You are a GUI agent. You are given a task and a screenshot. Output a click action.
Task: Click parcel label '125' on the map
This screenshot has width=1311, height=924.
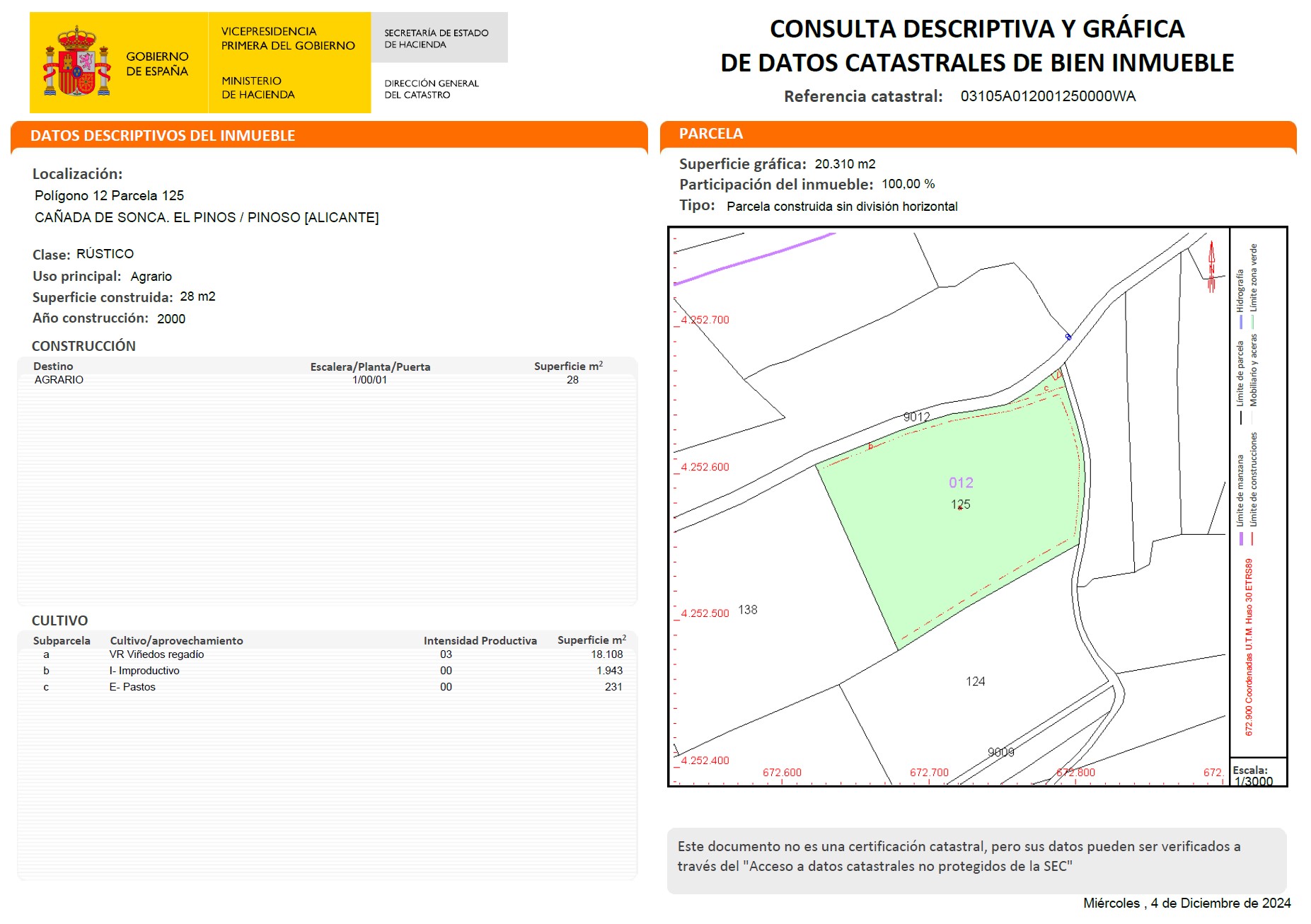click(x=961, y=504)
